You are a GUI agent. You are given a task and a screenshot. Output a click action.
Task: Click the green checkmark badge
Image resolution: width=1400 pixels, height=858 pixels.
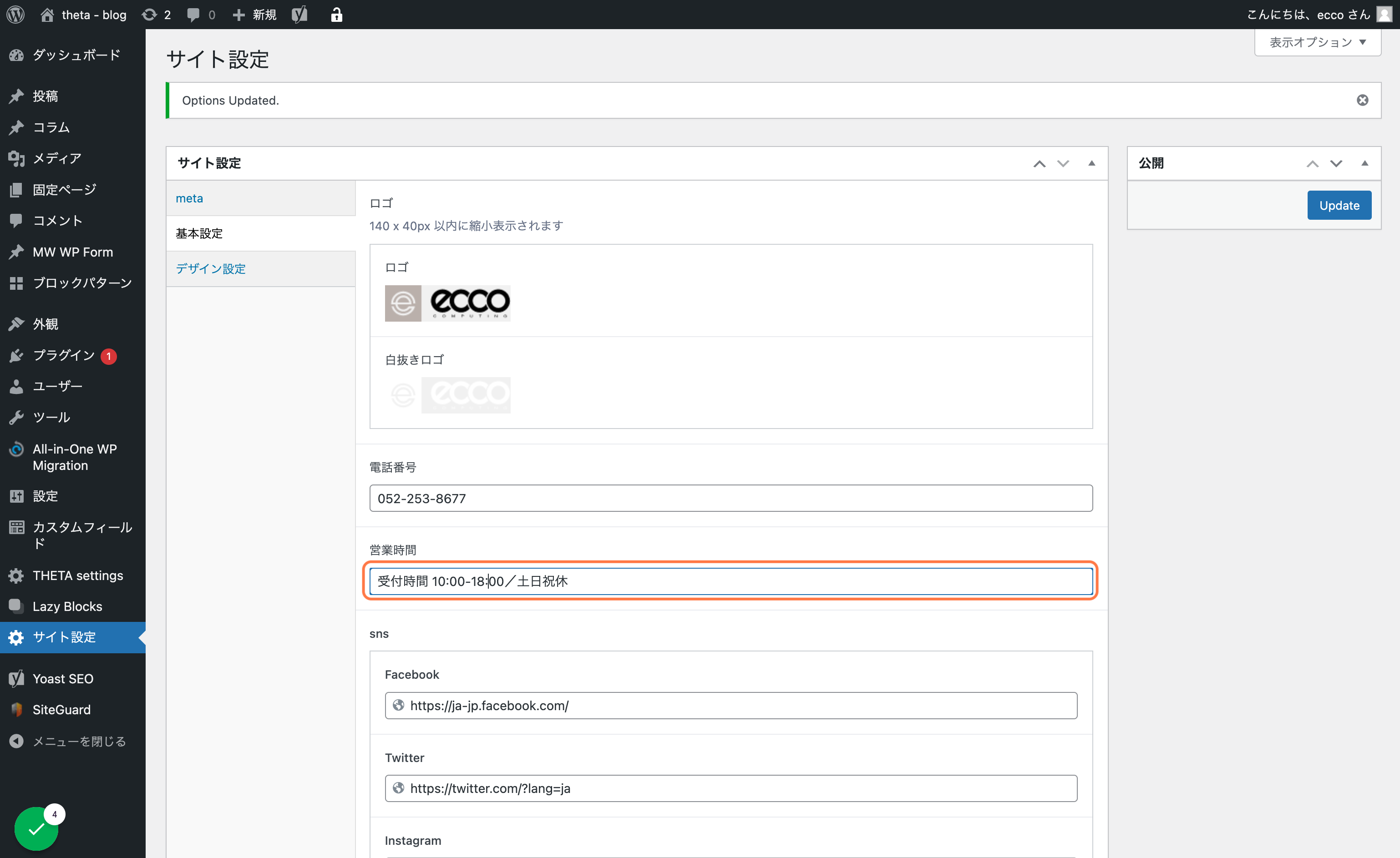[36, 828]
